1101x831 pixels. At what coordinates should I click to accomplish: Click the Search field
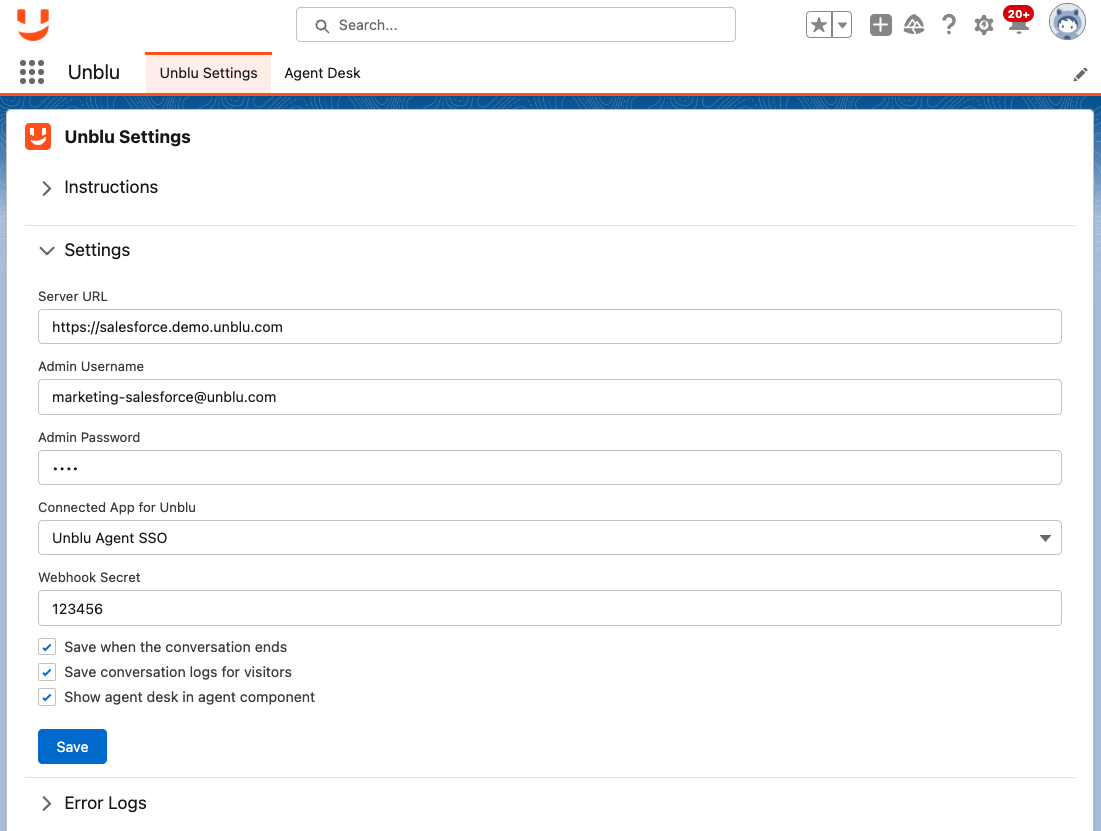point(515,24)
